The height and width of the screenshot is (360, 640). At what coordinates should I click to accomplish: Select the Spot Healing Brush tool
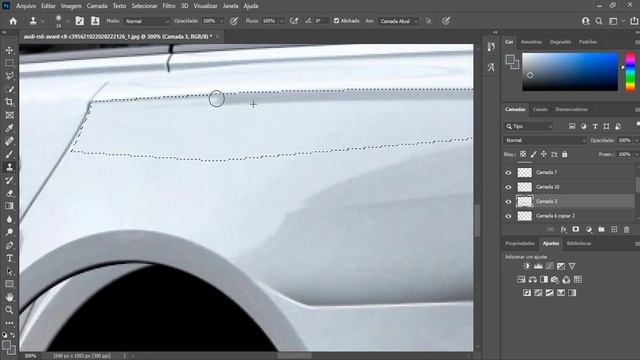(x=9, y=141)
